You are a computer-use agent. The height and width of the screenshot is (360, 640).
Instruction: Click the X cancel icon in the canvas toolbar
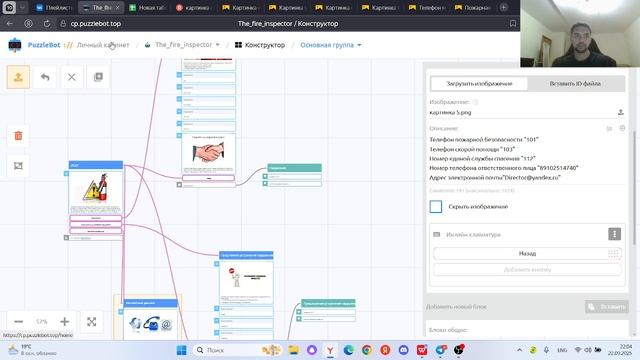71,77
